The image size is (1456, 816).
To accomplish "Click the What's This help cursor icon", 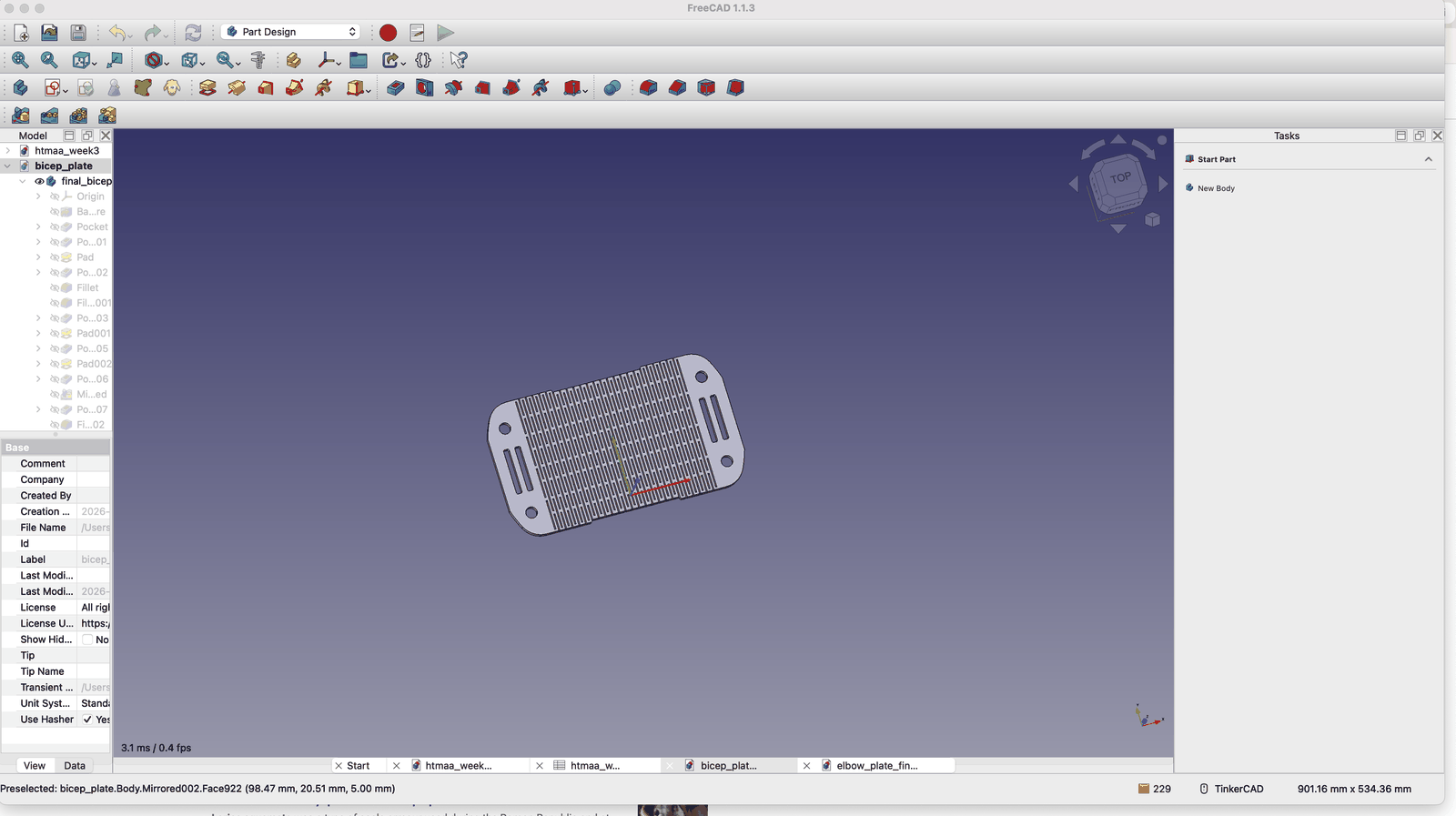I will [x=459, y=60].
